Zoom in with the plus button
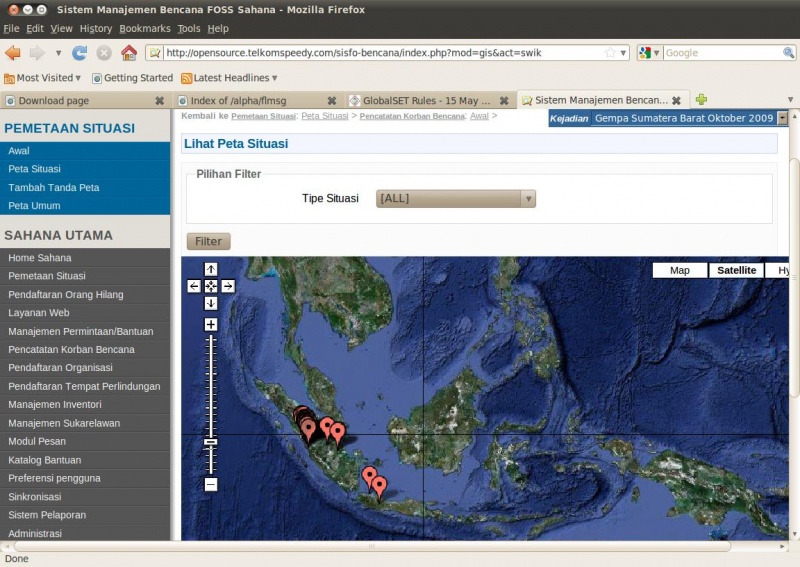The image size is (800, 567). [x=211, y=324]
